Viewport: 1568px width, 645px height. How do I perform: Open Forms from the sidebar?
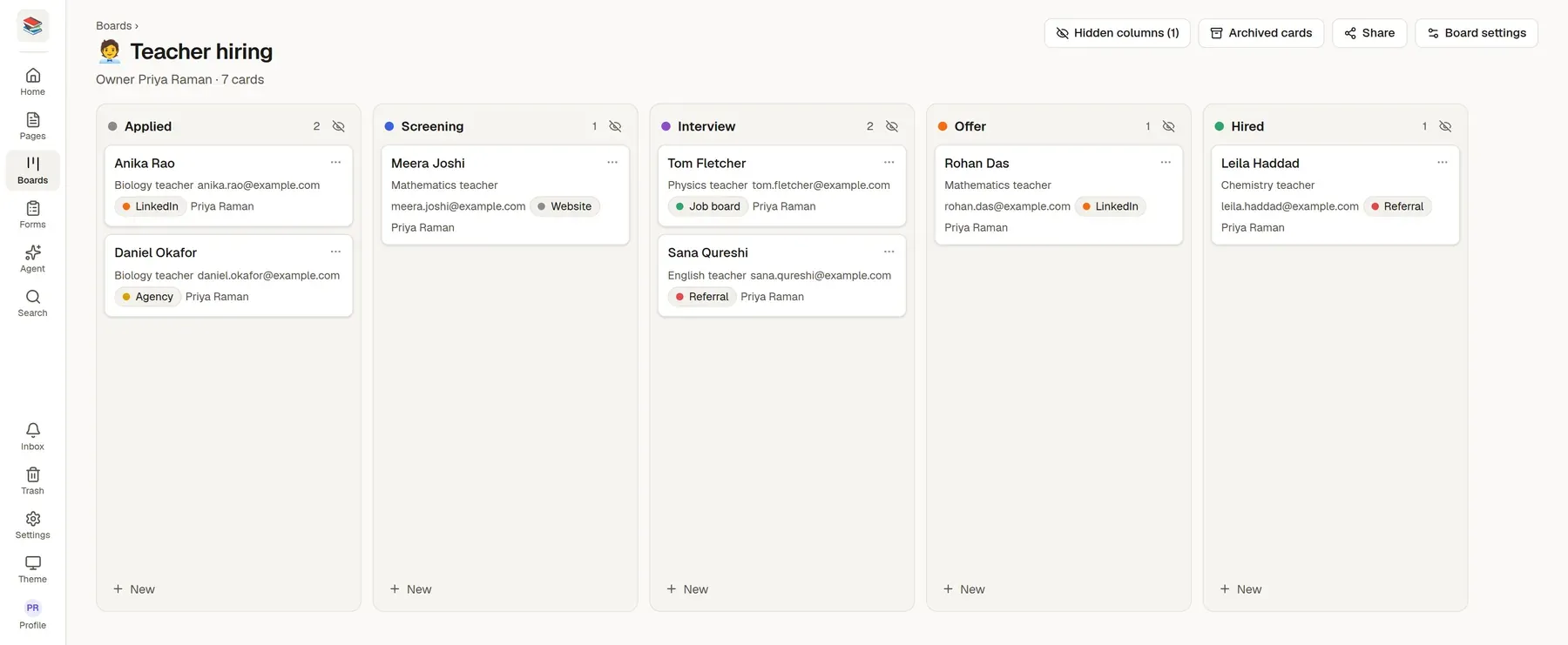(32, 215)
